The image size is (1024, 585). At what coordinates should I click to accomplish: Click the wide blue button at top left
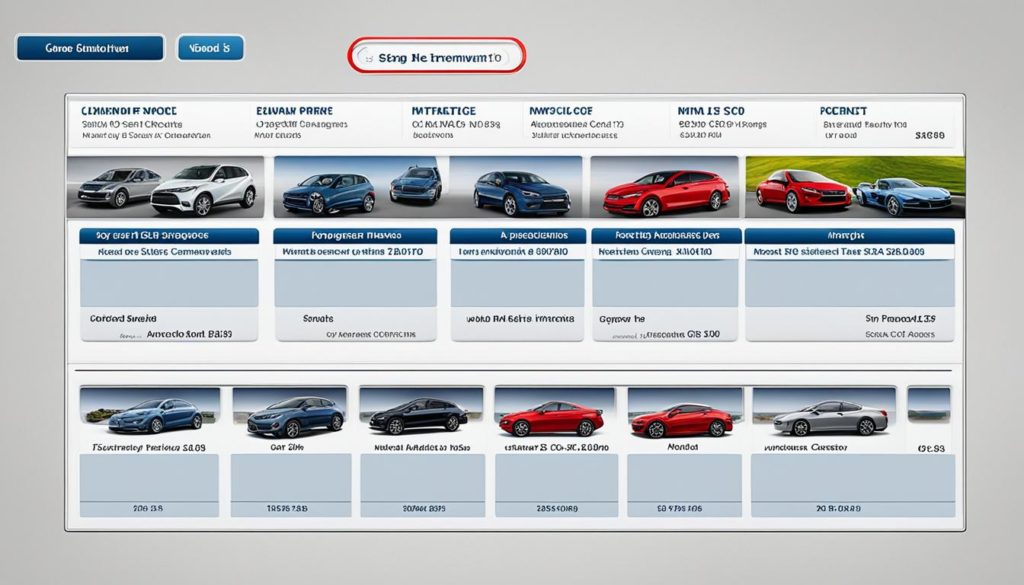(x=90, y=47)
